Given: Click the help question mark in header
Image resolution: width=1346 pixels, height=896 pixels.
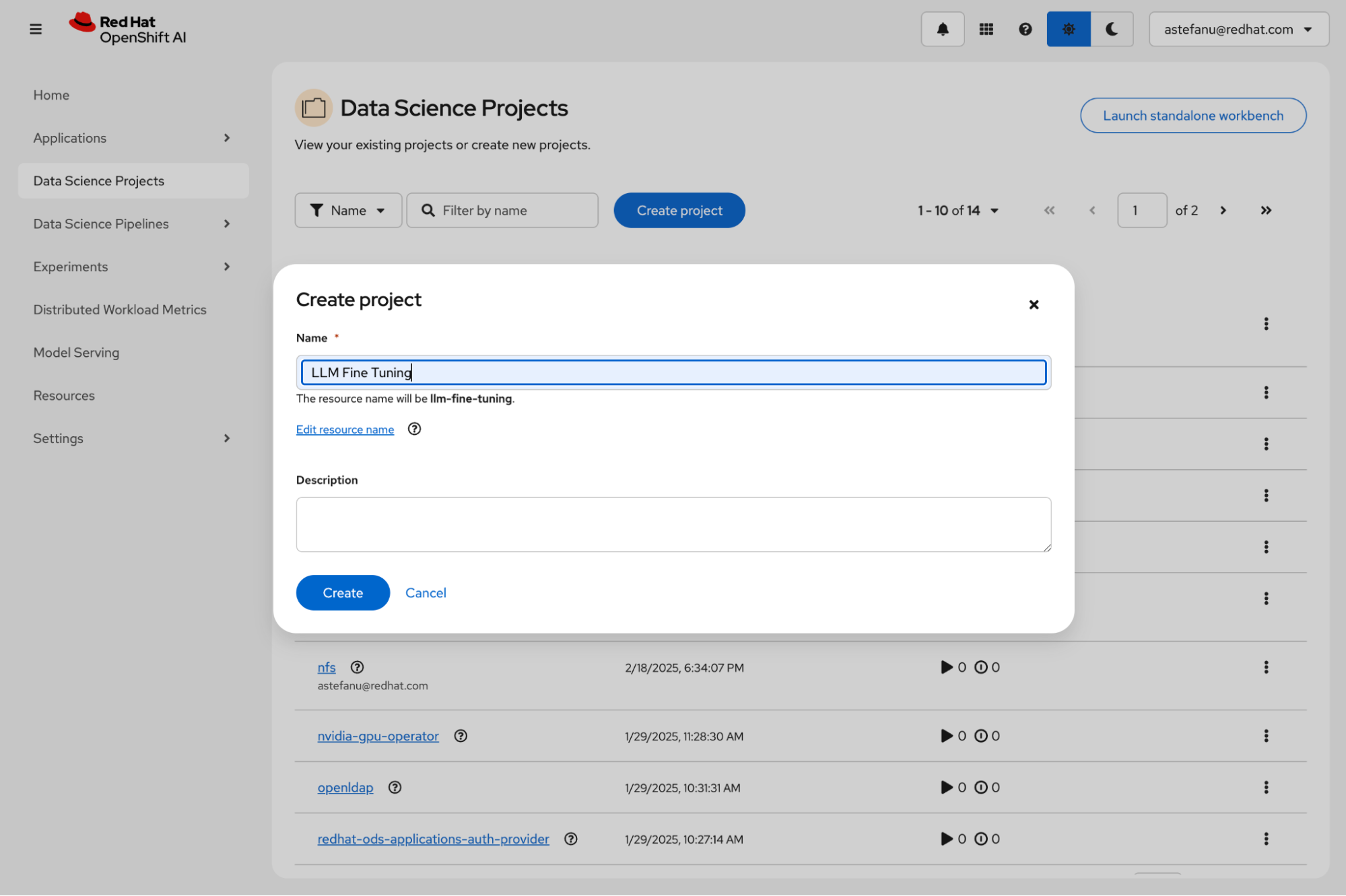Looking at the screenshot, I should coord(1025,29).
